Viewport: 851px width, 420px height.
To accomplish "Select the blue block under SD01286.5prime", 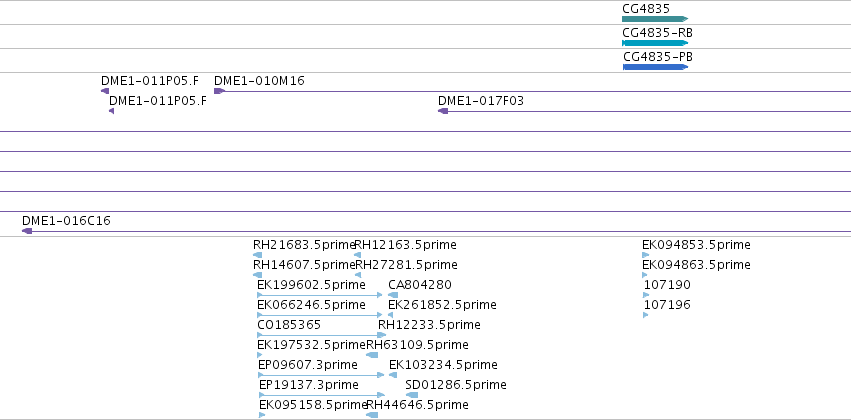I will tap(411, 396).
